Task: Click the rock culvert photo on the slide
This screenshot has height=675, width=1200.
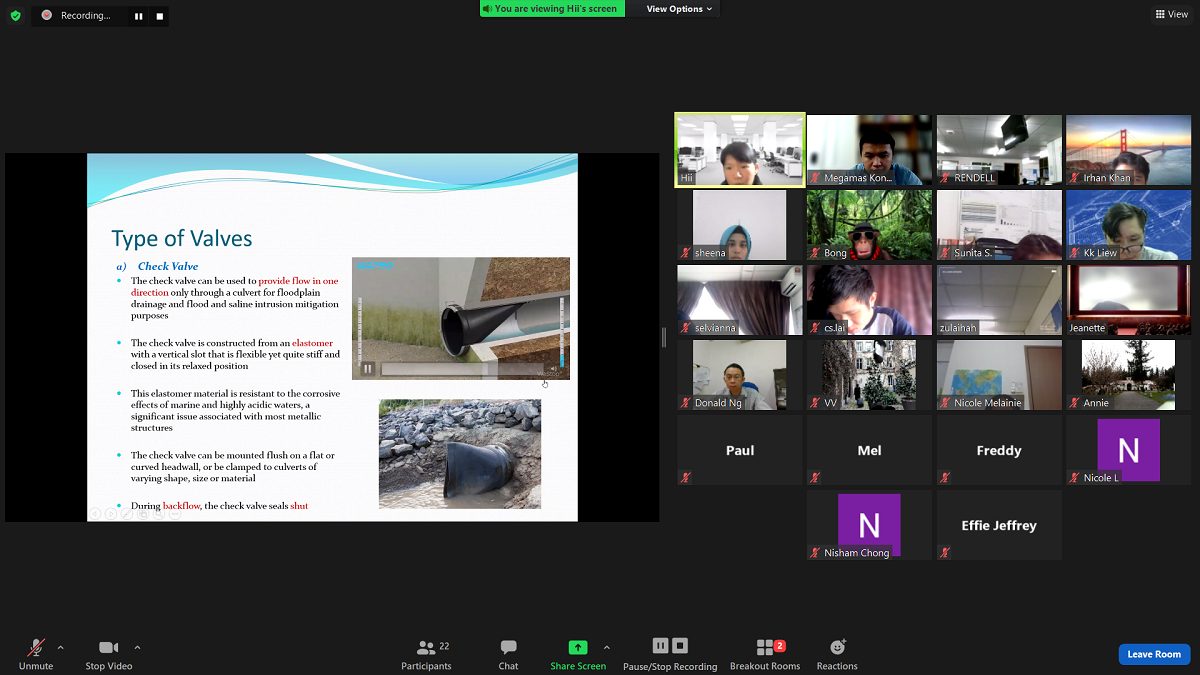Action: [x=460, y=454]
